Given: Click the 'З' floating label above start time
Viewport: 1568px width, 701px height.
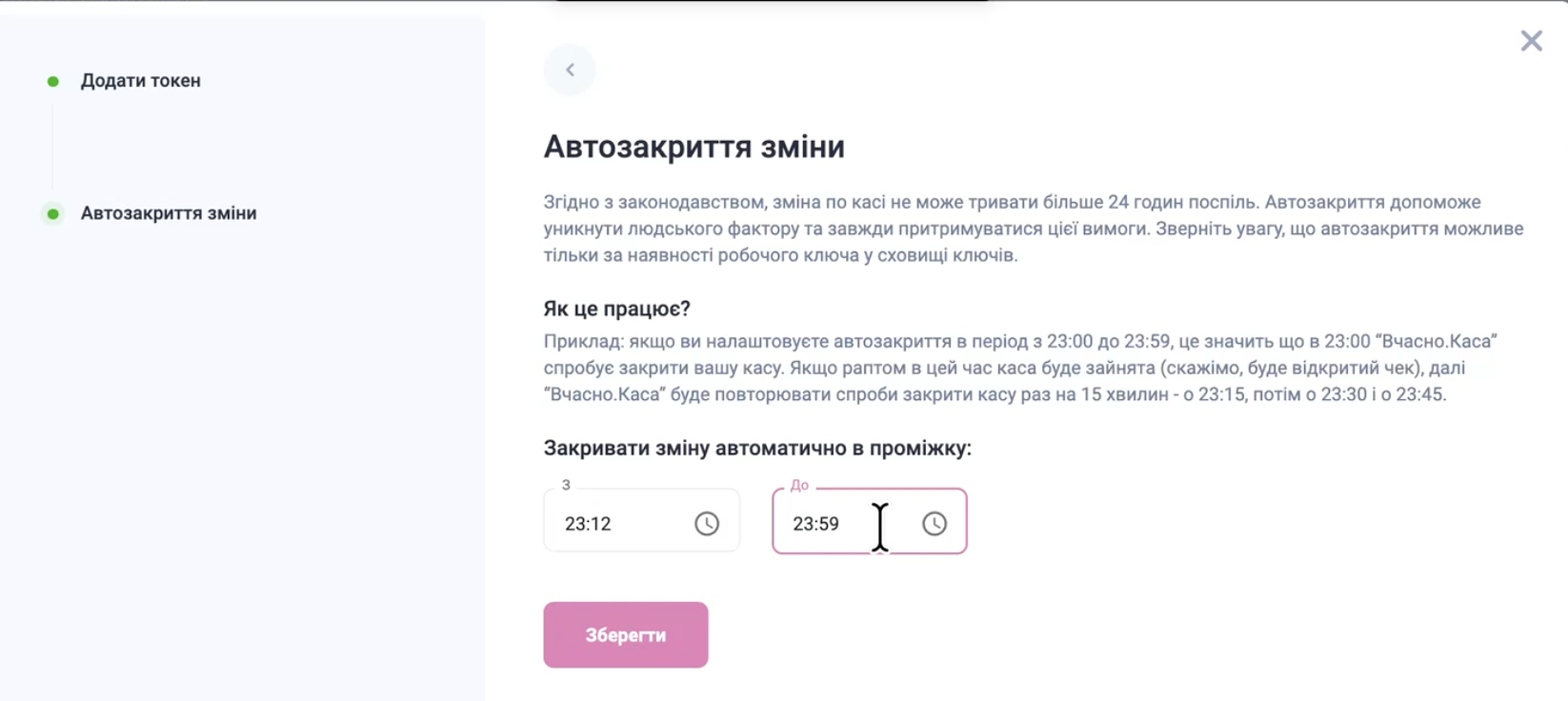Looking at the screenshot, I should coord(566,485).
